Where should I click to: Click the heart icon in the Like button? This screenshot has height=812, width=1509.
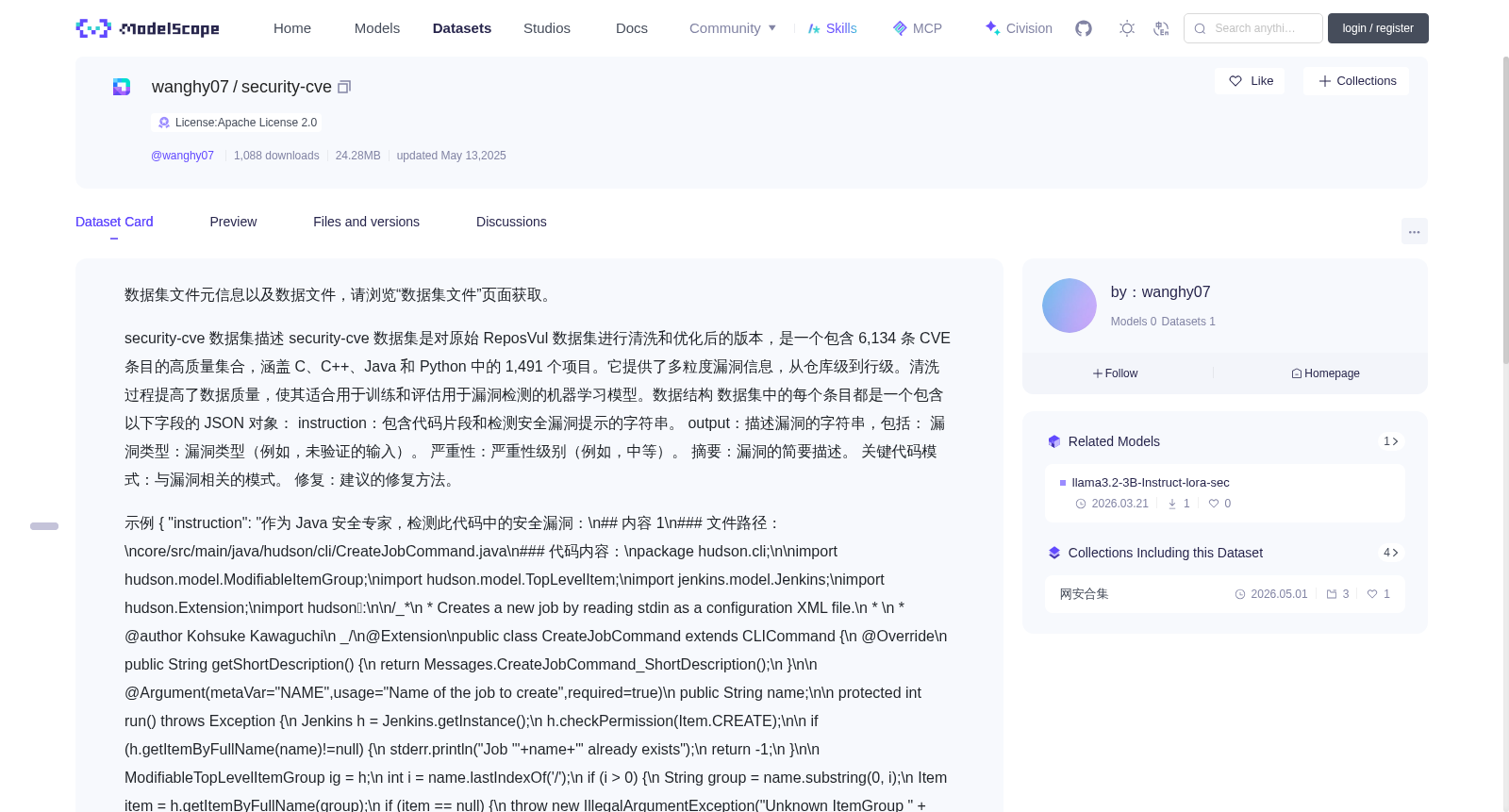tap(1235, 81)
